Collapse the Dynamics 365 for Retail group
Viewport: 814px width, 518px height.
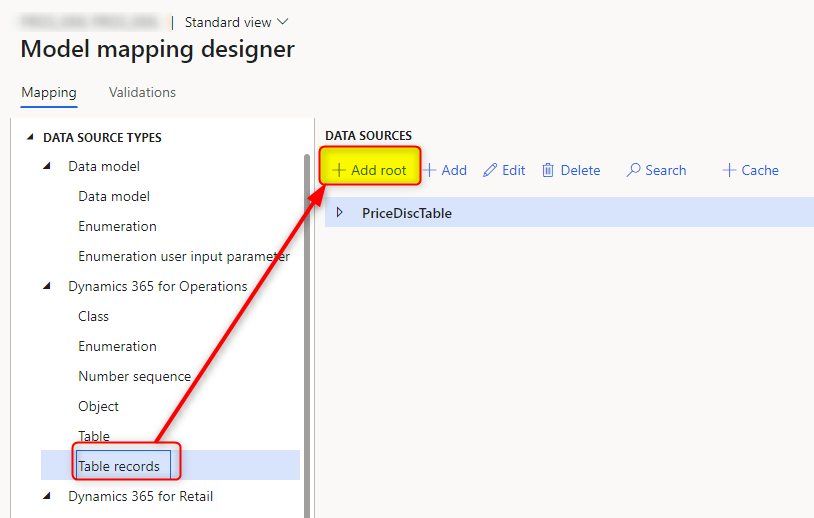(47, 496)
